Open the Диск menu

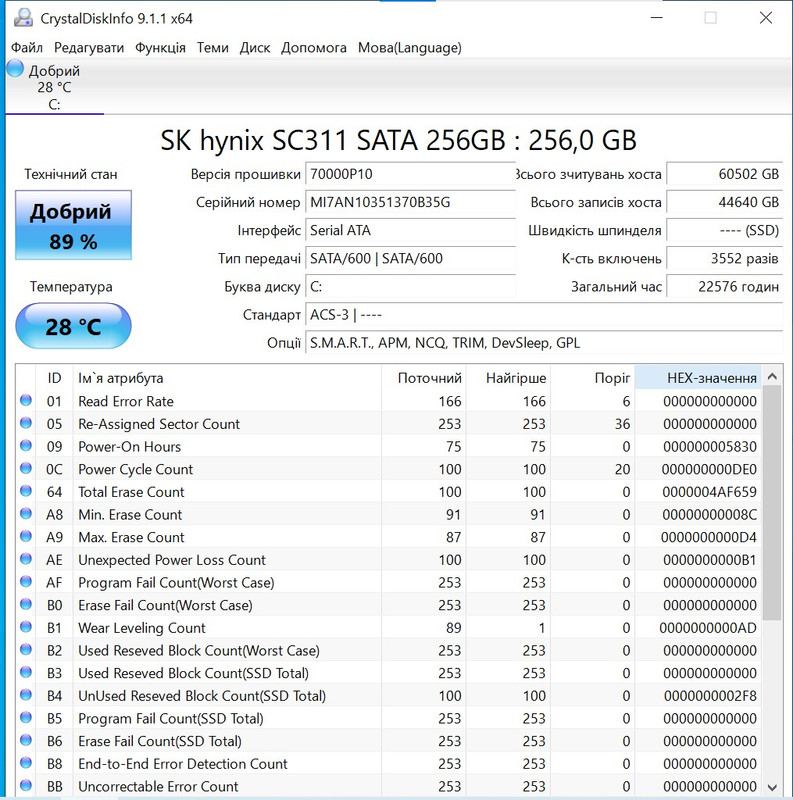point(255,47)
